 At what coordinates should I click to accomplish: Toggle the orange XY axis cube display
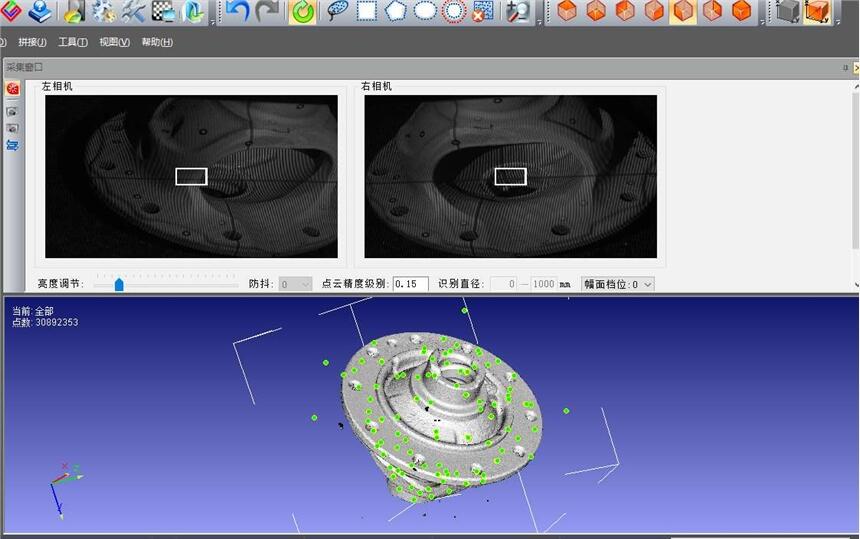click(817, 12)
